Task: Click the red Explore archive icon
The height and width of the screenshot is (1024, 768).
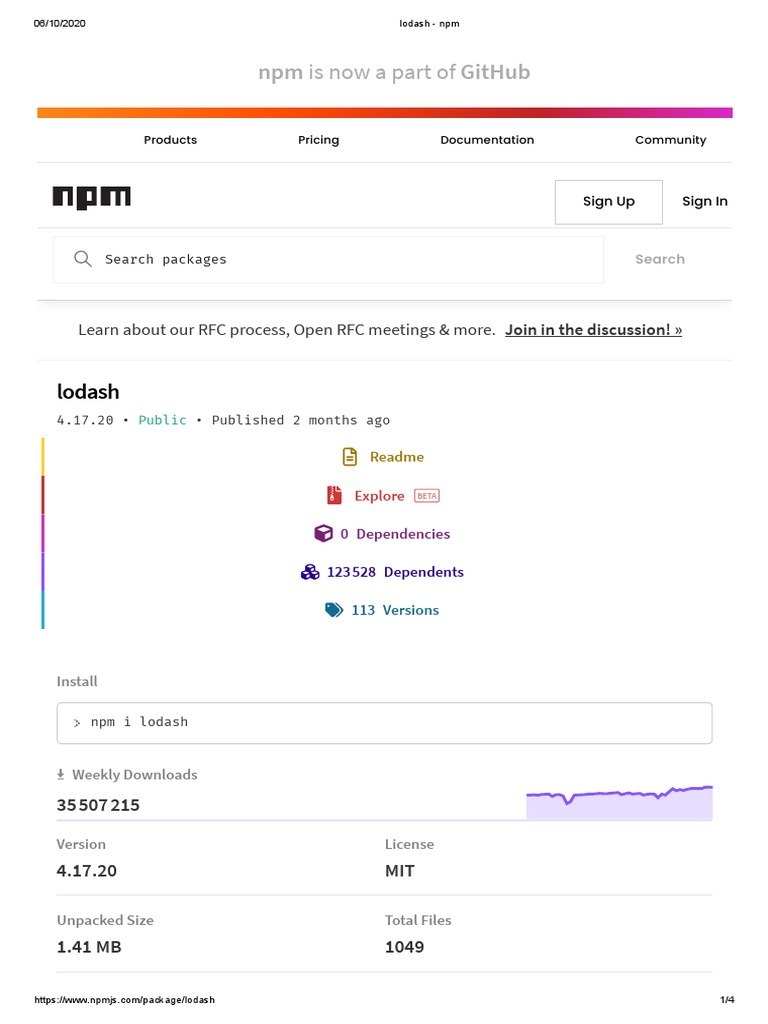Action: (334, 495)
